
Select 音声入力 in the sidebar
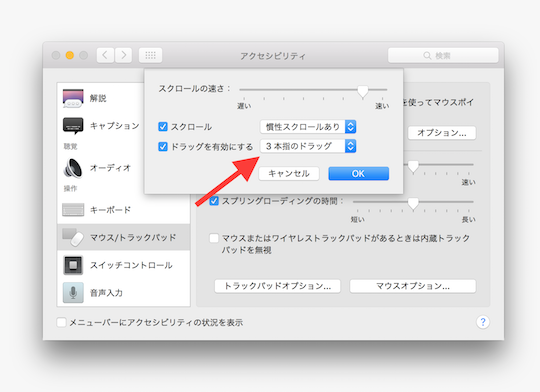(123, 293)
